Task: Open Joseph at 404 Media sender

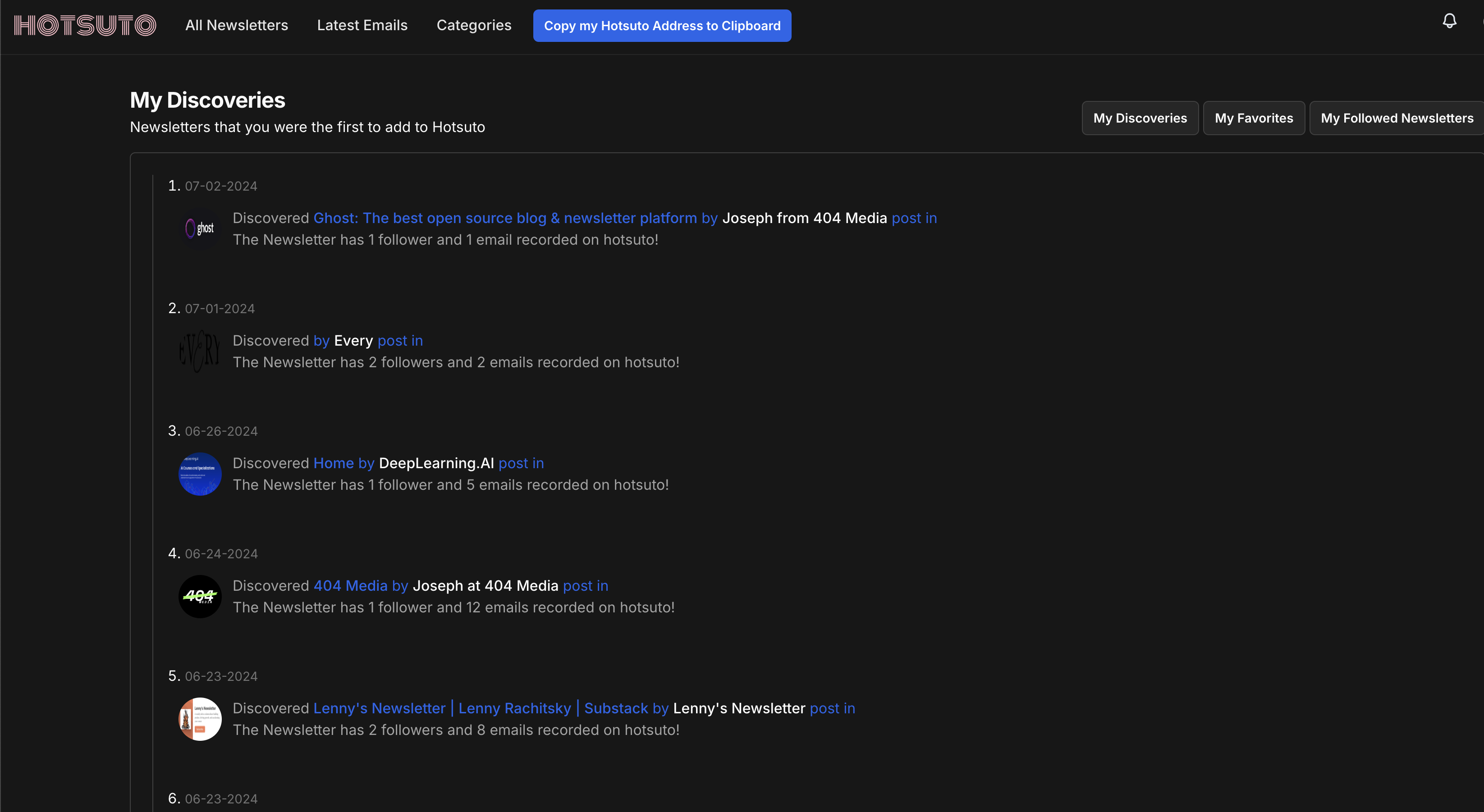Action: pyautogui.click(x=486, y=586)
